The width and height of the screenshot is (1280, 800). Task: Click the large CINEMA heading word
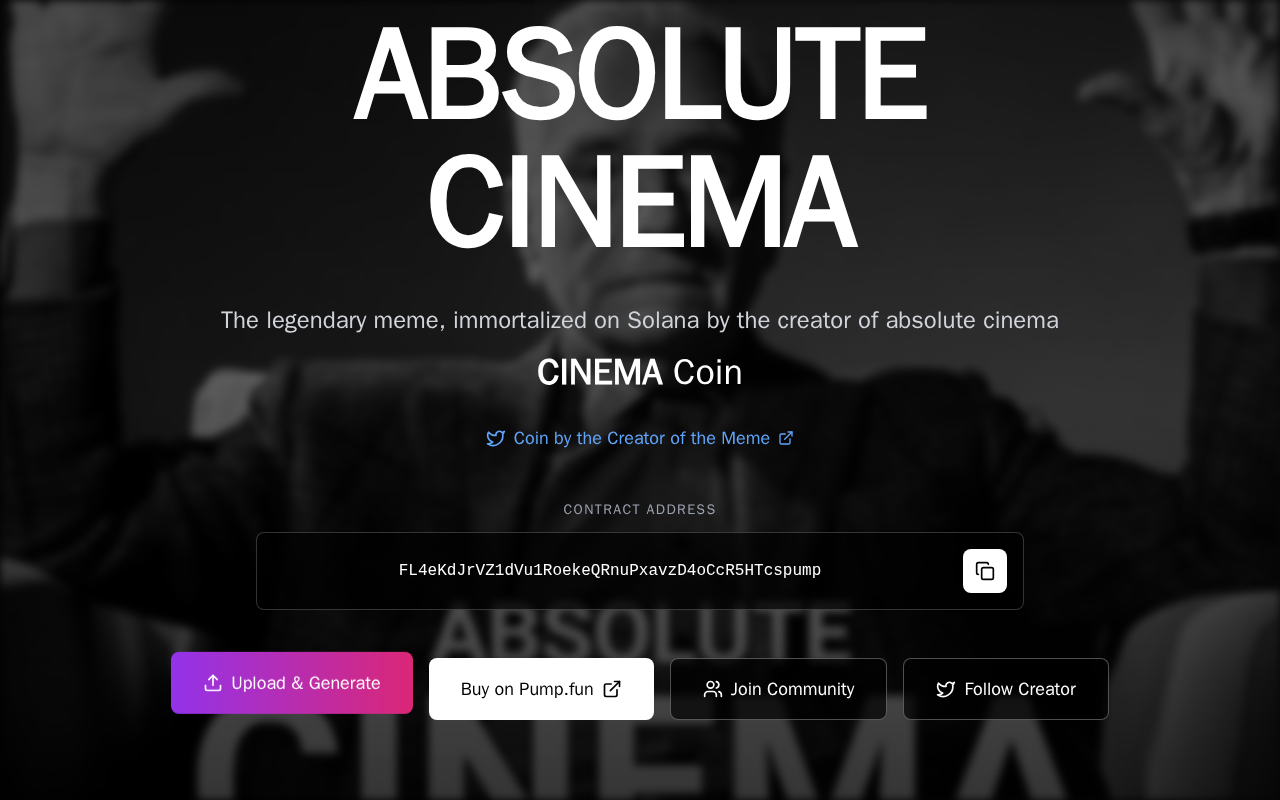coord(640,203)
